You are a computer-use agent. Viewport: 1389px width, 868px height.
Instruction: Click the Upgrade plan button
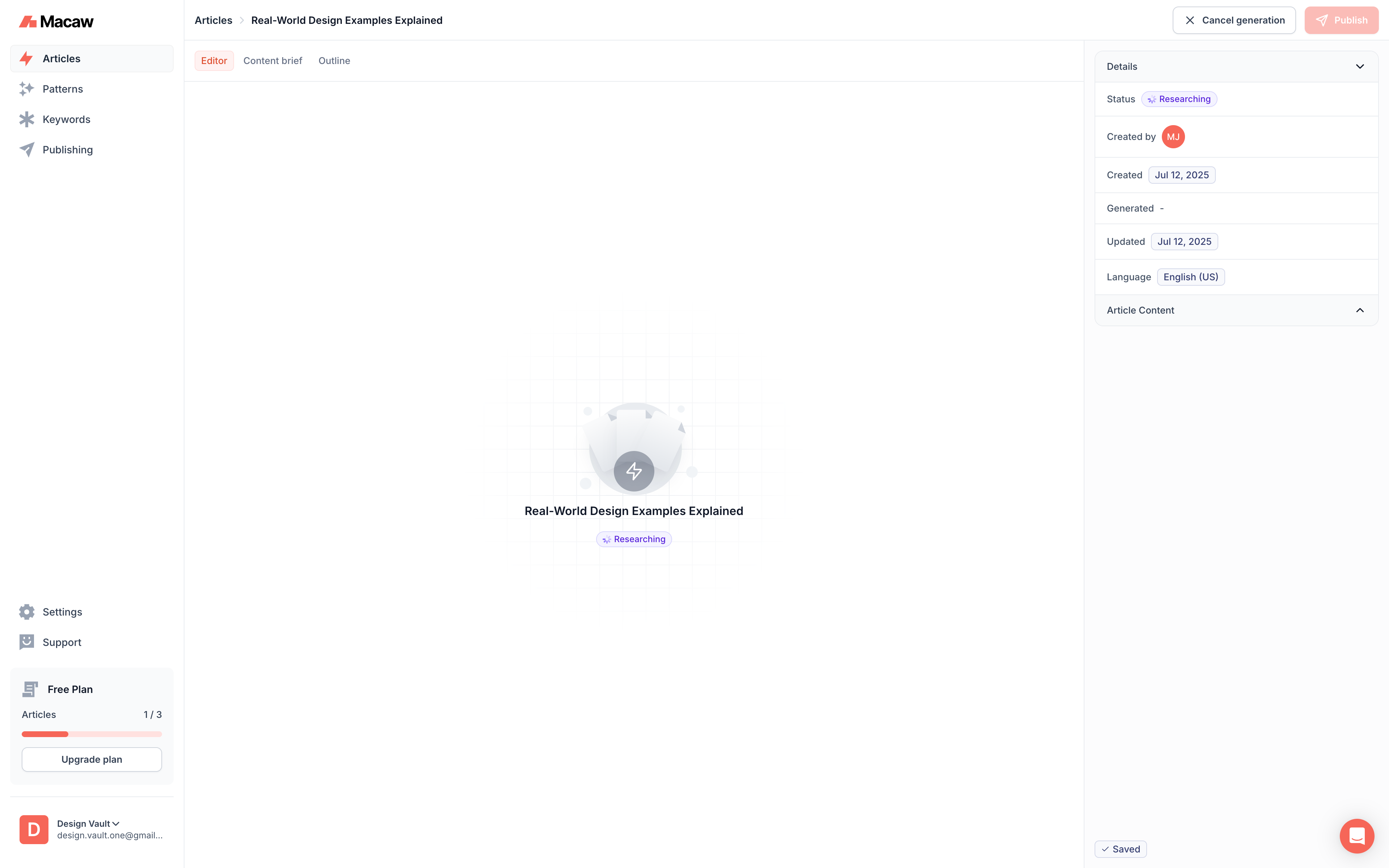tap(92, 759)
